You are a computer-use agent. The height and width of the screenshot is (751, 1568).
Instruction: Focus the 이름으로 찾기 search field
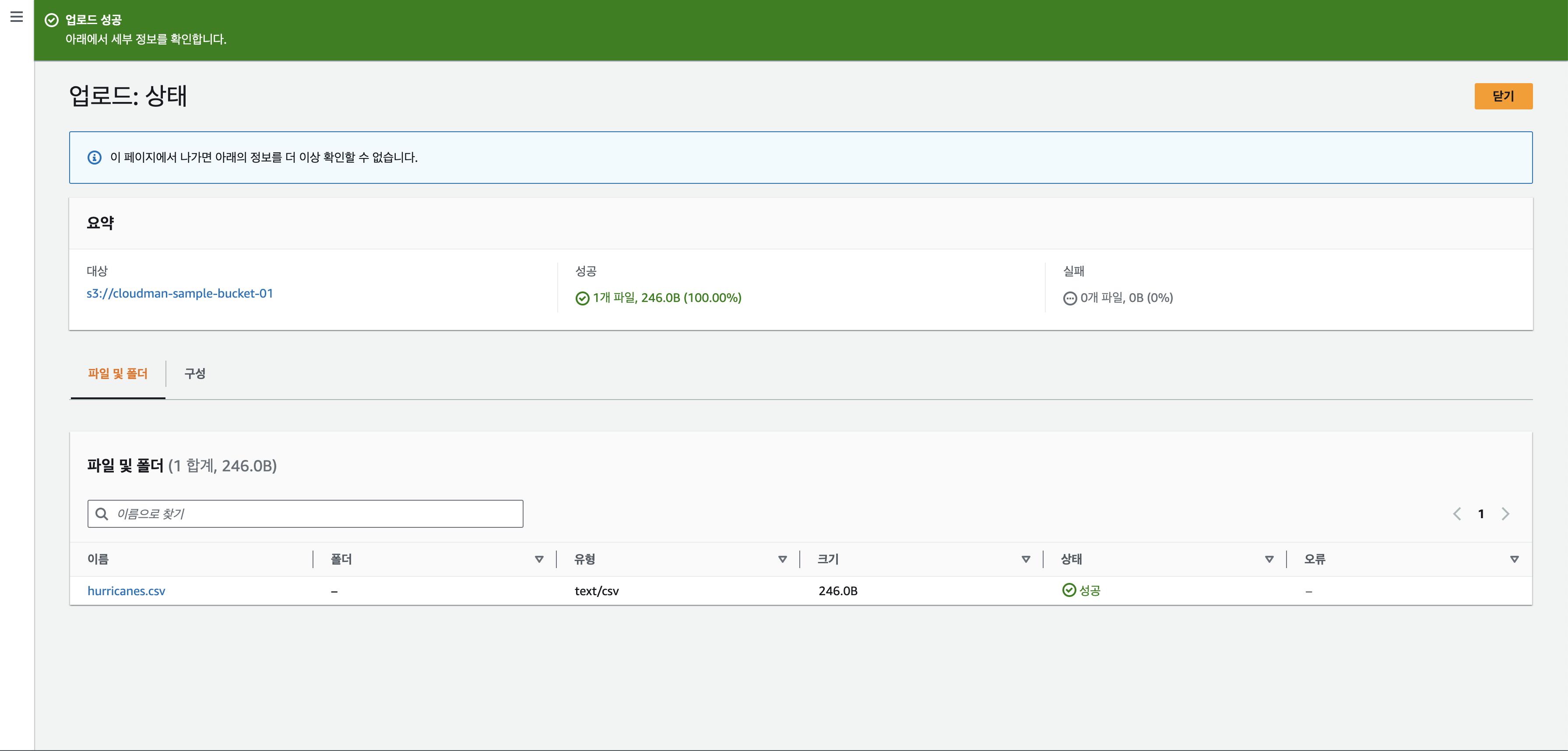[x=316, y=514]
